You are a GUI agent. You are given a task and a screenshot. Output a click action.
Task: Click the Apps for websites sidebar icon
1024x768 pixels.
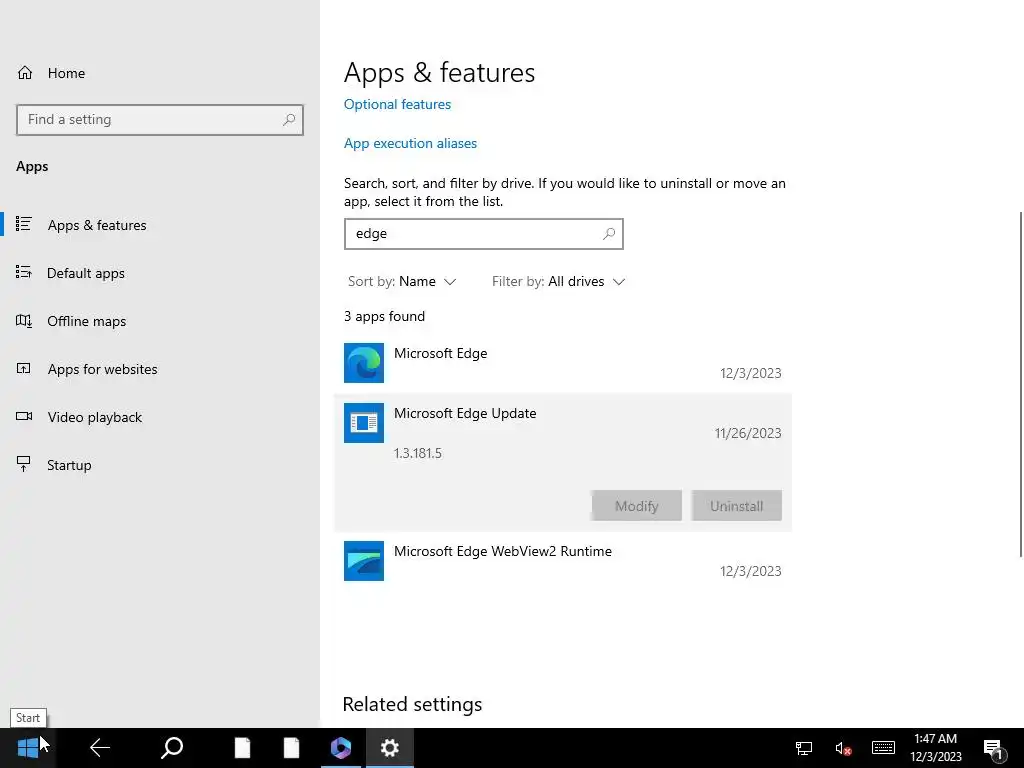coord(24,368)
